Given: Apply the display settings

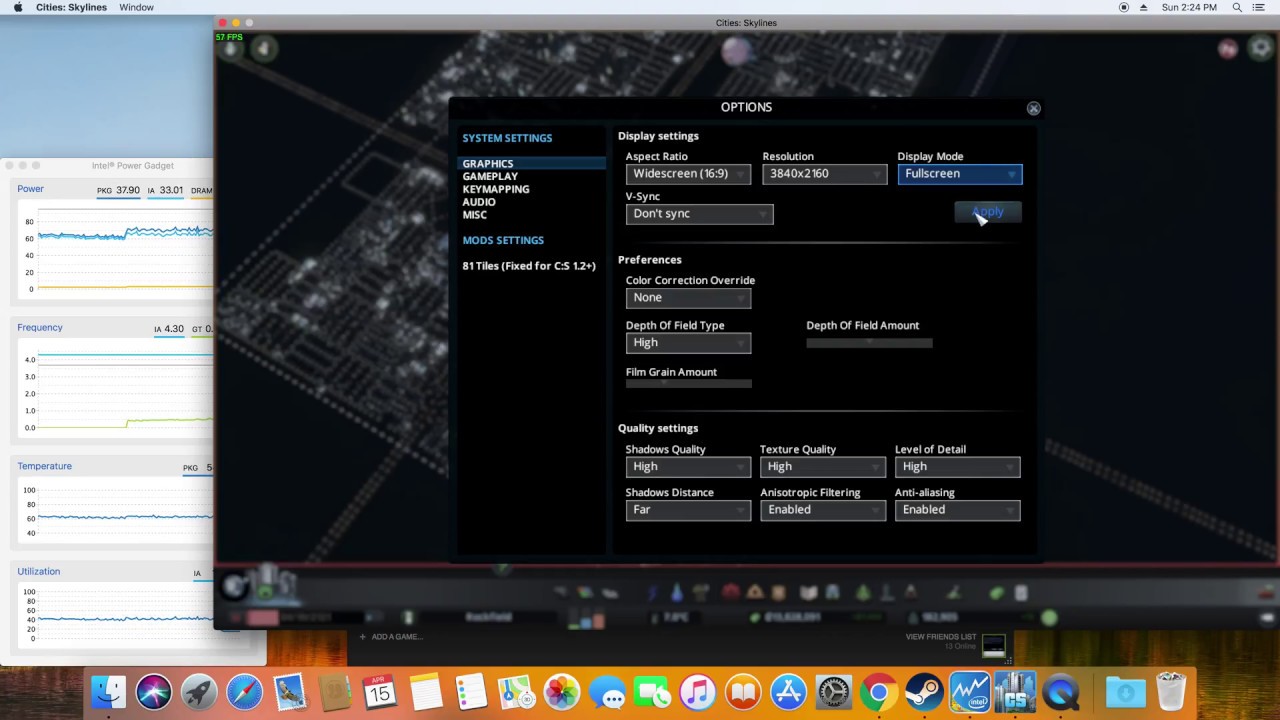Looking at the screenshot, I should pos(988,212).
